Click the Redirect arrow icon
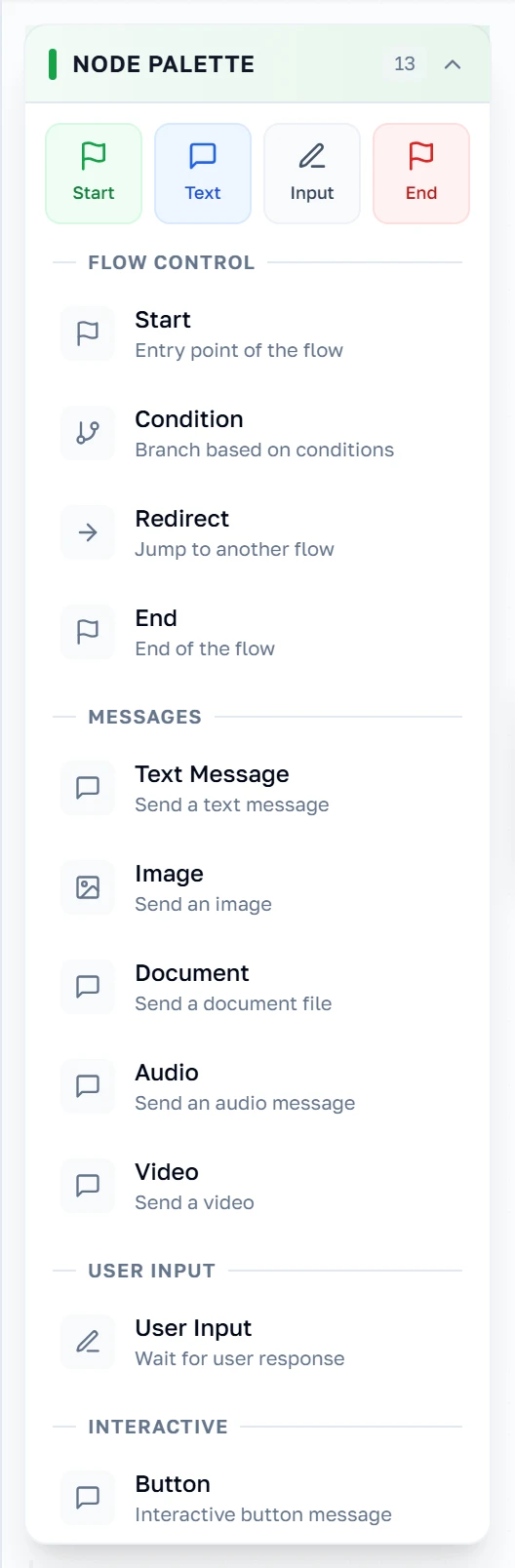Screen dimensions: 515x1568 88,532
